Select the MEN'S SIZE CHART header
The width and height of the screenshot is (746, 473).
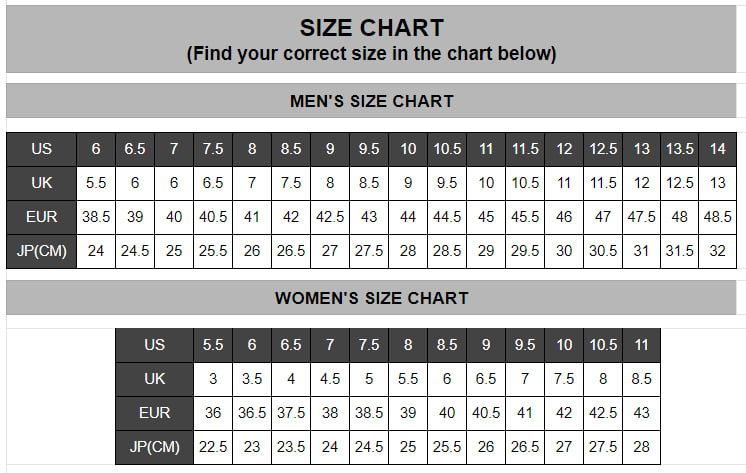[372, 101]
